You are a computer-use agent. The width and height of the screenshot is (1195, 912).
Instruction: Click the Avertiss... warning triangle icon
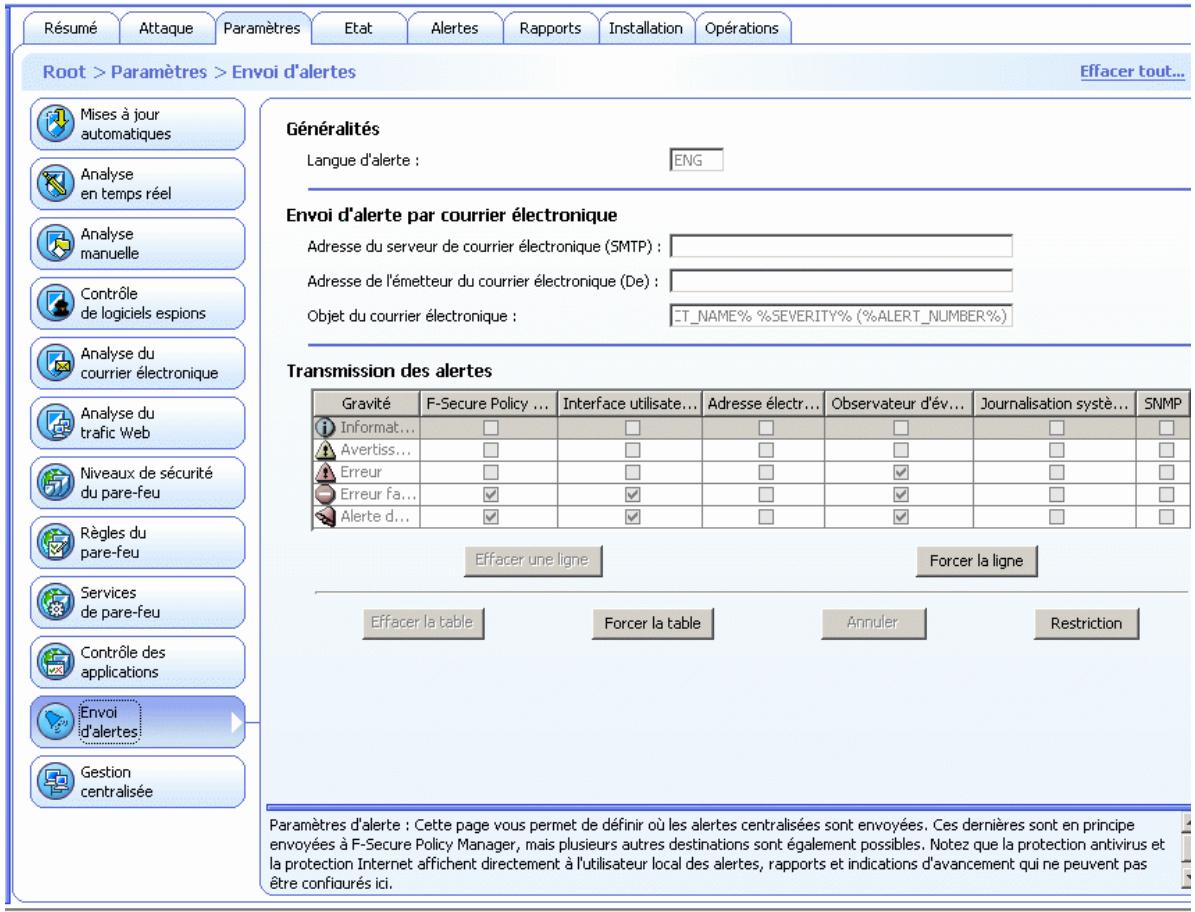point(325,450)
